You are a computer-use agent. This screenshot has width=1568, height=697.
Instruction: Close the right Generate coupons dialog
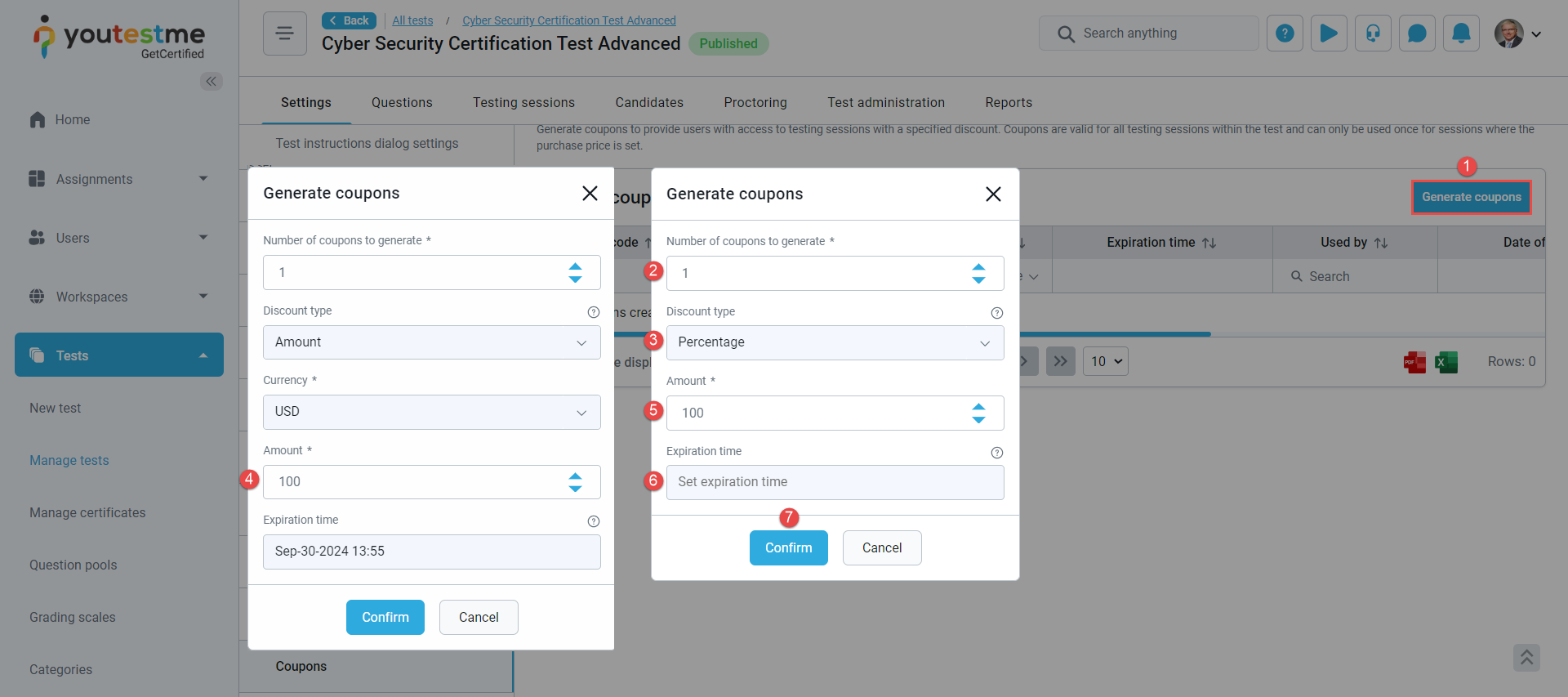(x=993, y=194)
